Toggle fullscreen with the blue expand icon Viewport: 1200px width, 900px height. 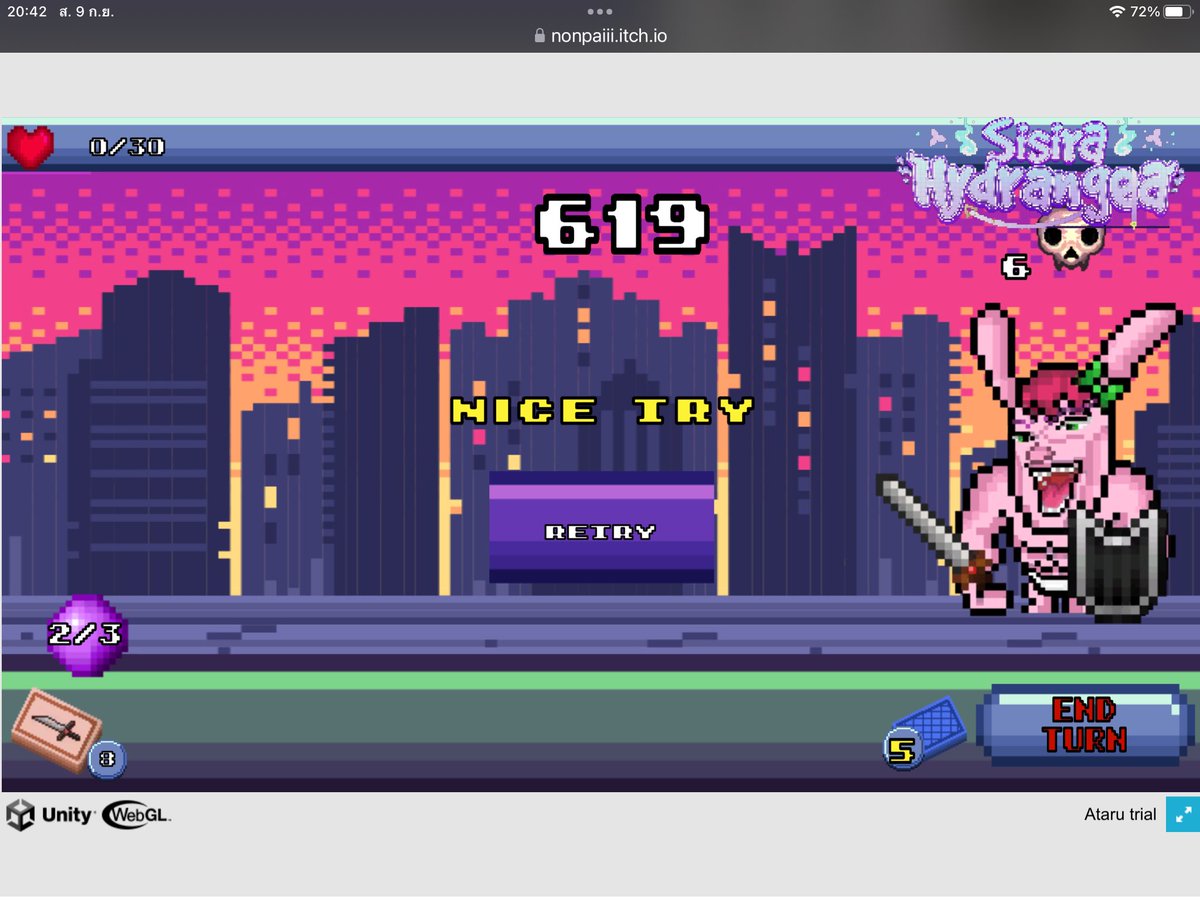click(1181, 814)
